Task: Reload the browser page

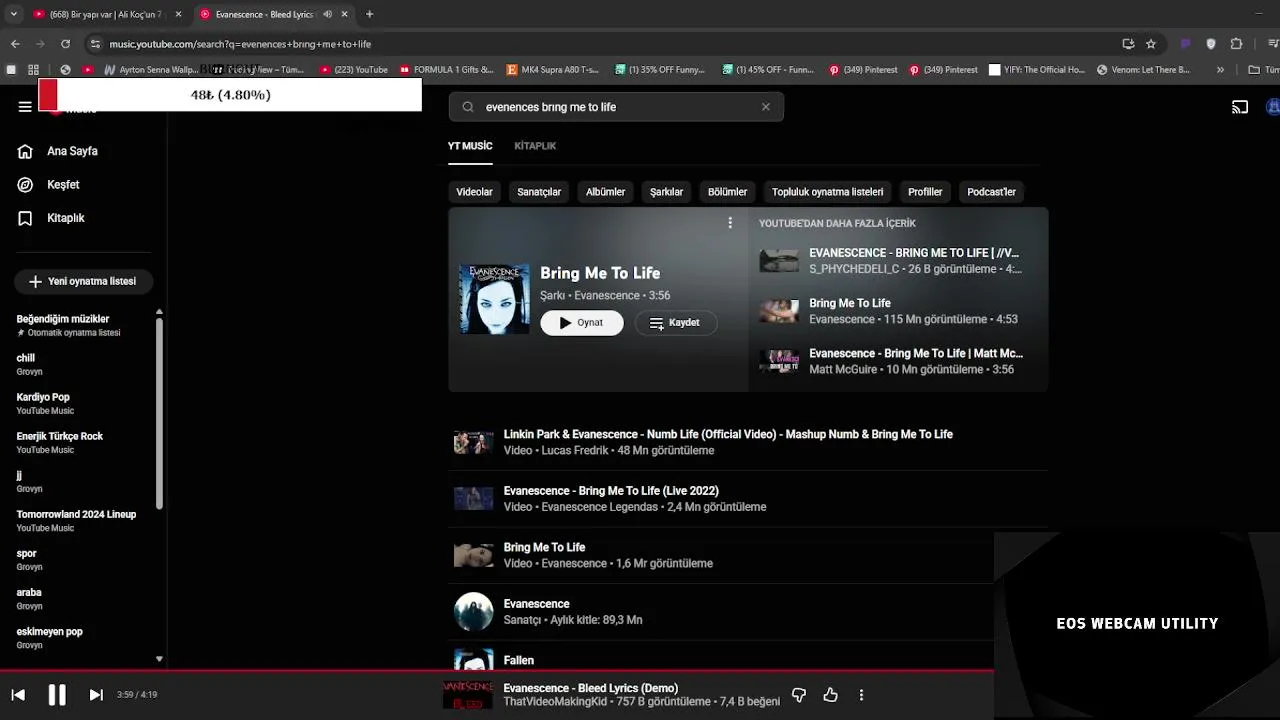Action: tap(65, 44)
